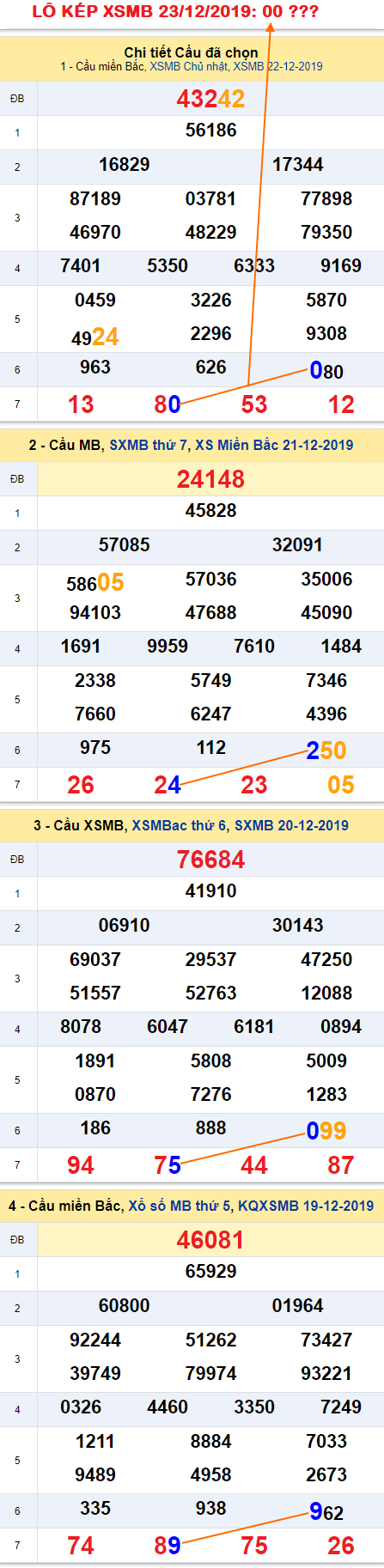
Task: Click second prize number 57085
Action: click(125, 545)
